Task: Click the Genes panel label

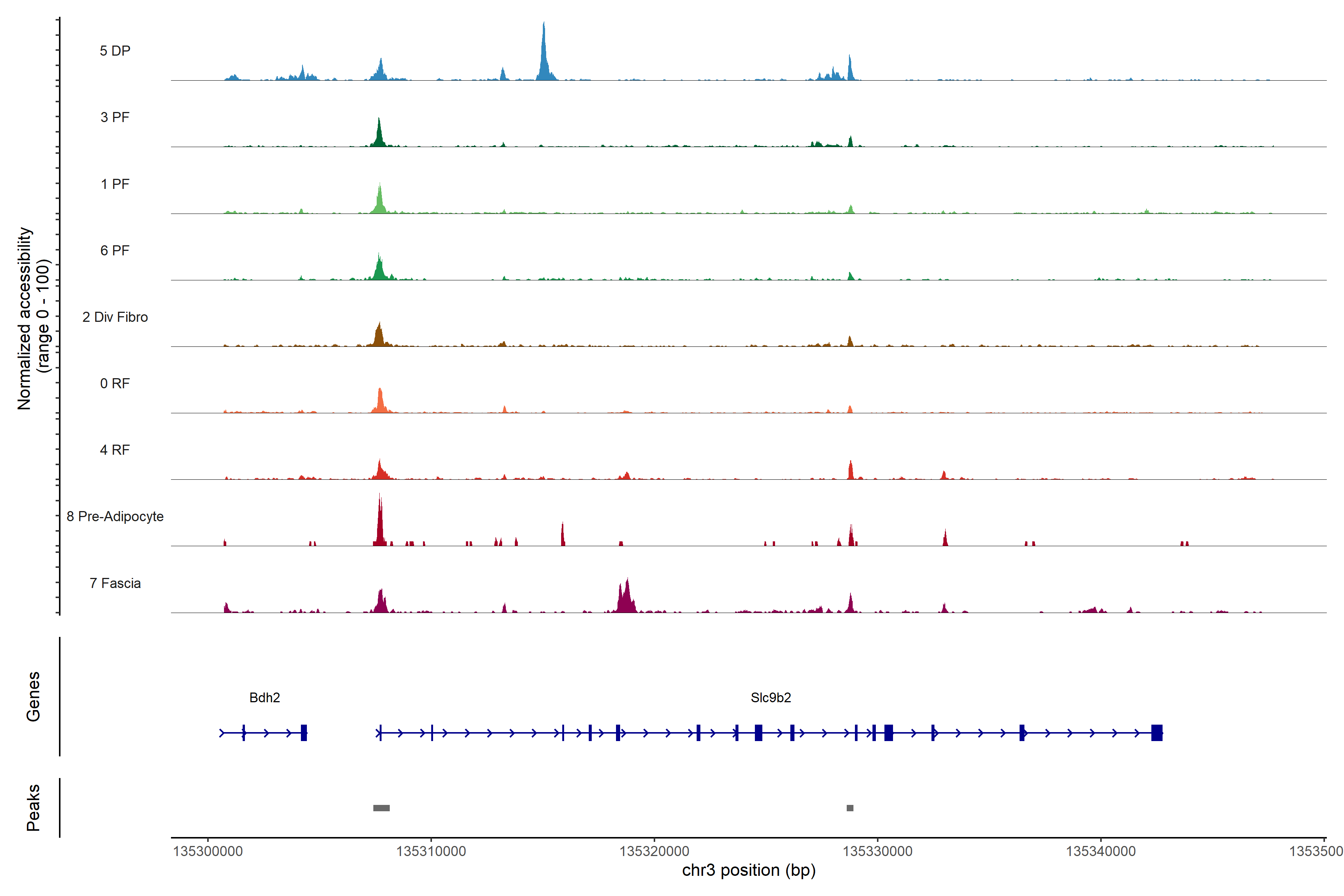Action: (33, 696)
